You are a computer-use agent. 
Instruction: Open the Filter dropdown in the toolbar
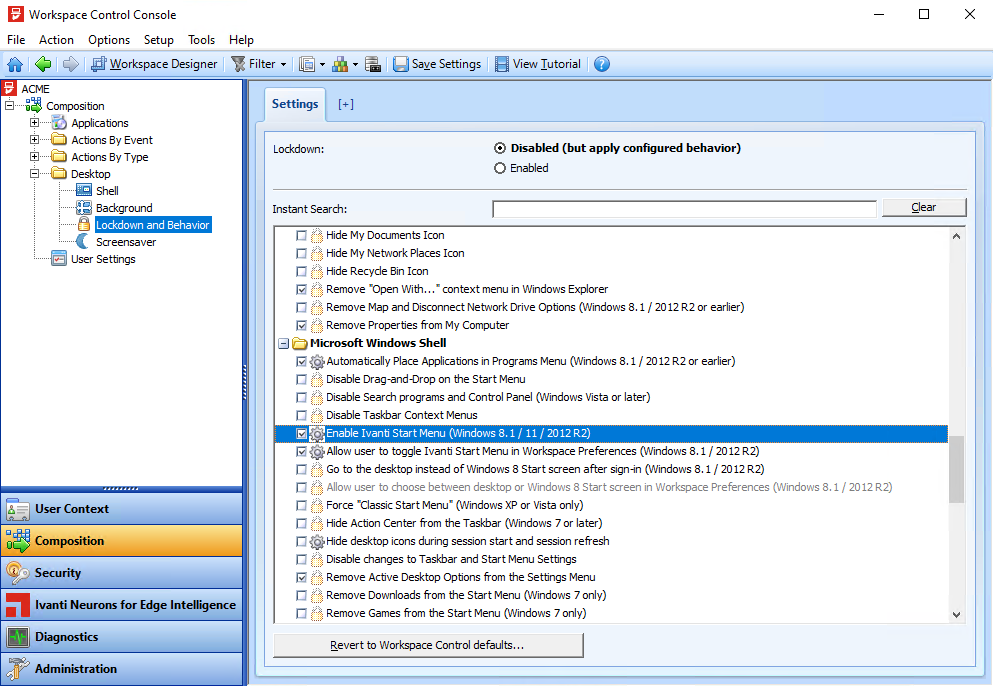click(259, 64)
